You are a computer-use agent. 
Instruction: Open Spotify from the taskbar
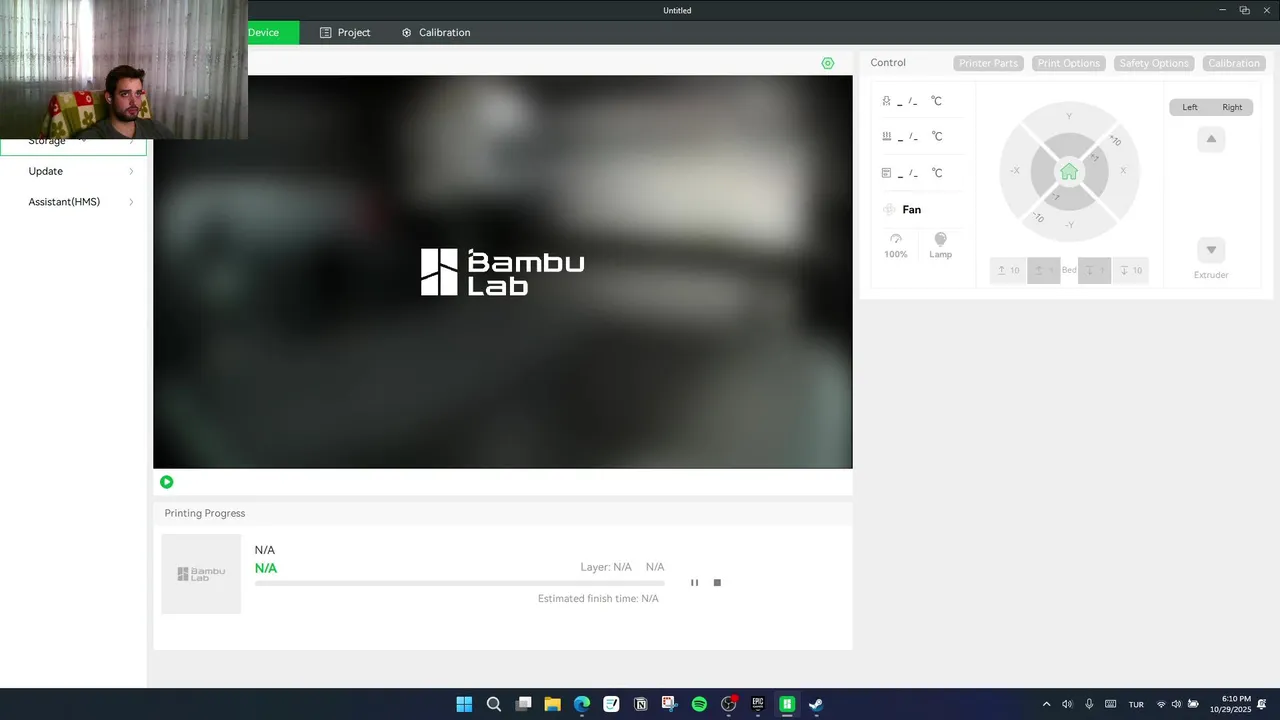pos(699,704)
